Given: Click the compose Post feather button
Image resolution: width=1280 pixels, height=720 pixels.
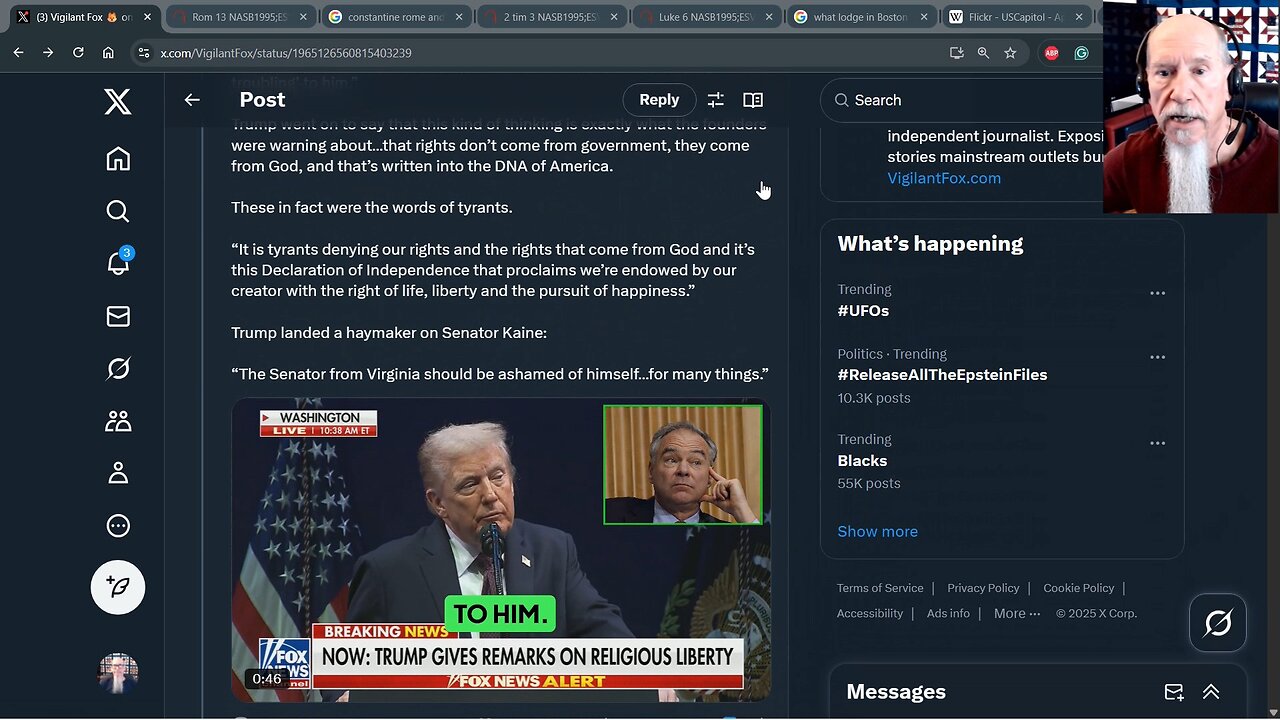Looking at the screenshot, I should 118,587.
